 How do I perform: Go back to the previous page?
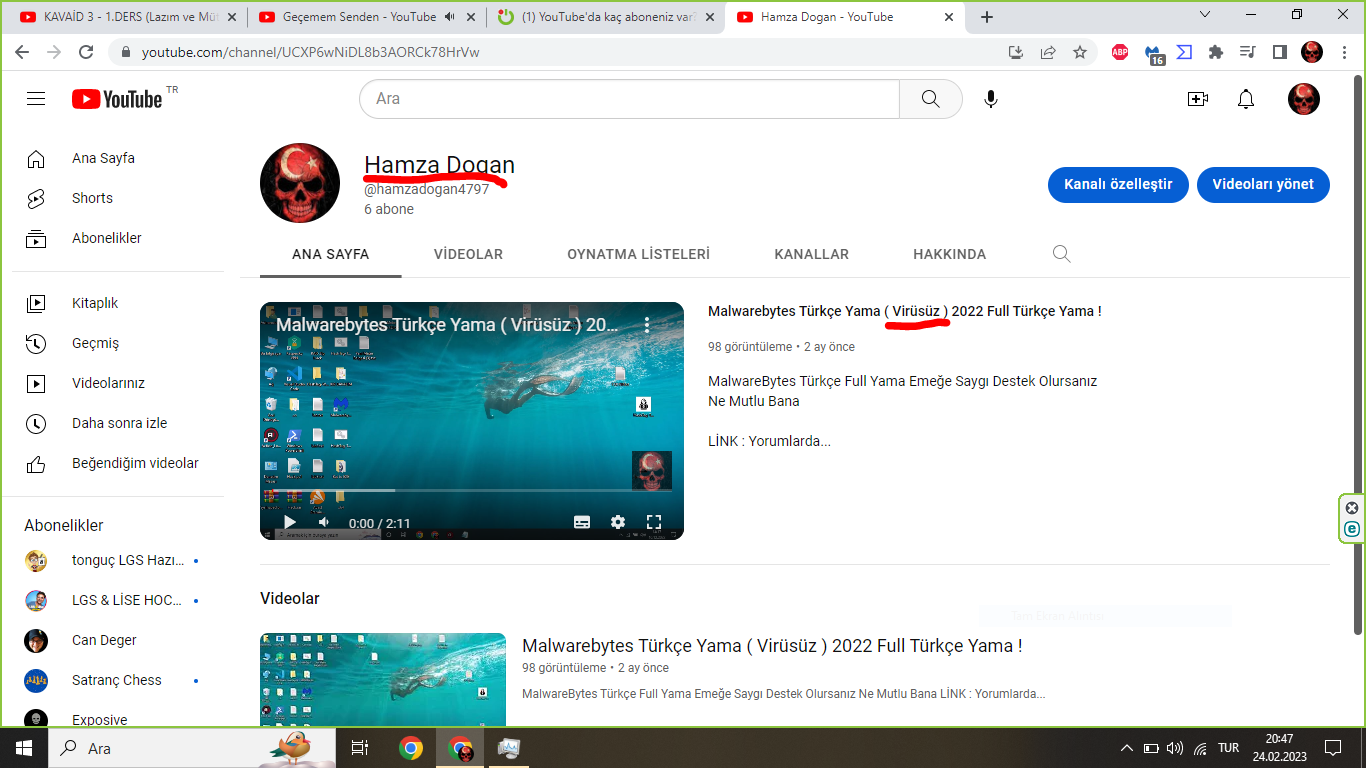(23, 52)
